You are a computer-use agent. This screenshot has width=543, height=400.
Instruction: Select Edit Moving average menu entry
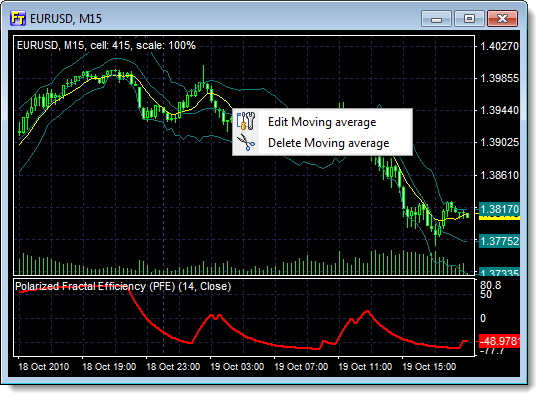(x=322, y=122)
